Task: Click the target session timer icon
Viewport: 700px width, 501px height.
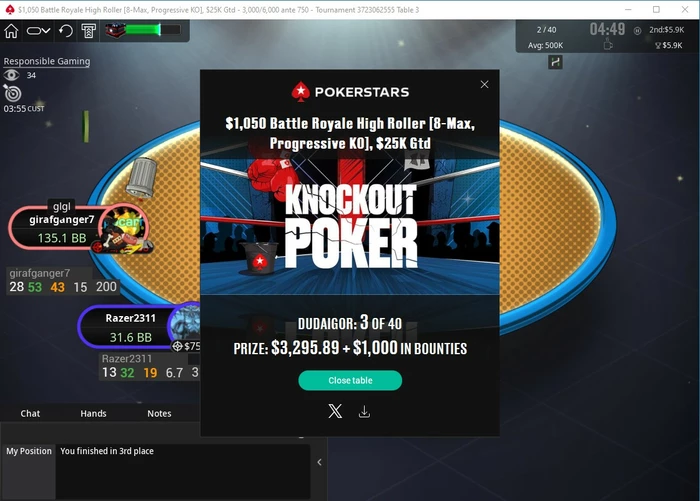Action: coord(12,93)
